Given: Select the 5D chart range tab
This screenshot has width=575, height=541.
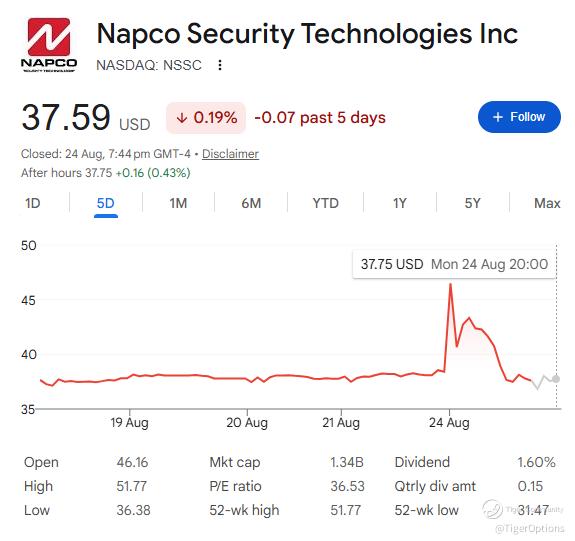Looking at the screenshot, I should tap(106, 203).
